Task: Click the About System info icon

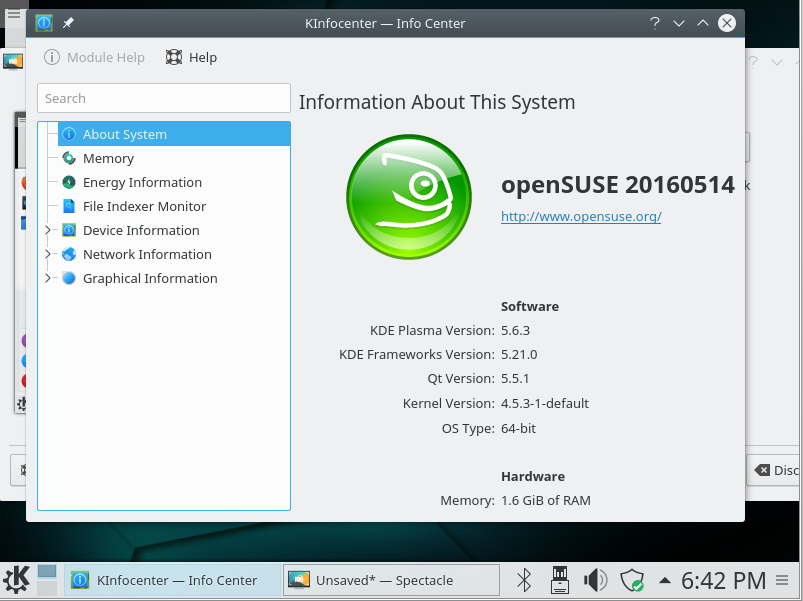Action: tap(69, 134)
